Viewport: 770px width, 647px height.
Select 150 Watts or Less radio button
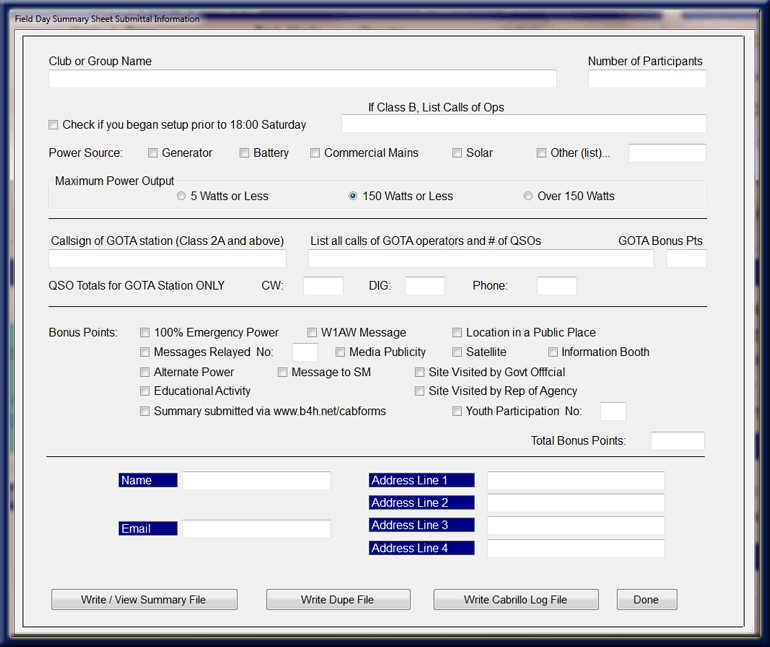click(x=353, y=196)
